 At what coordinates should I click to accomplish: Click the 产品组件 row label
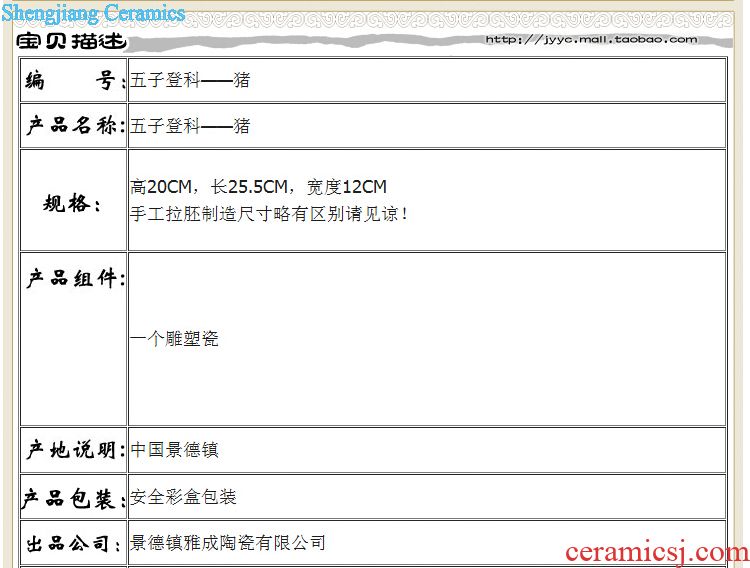tap(74, 279)
